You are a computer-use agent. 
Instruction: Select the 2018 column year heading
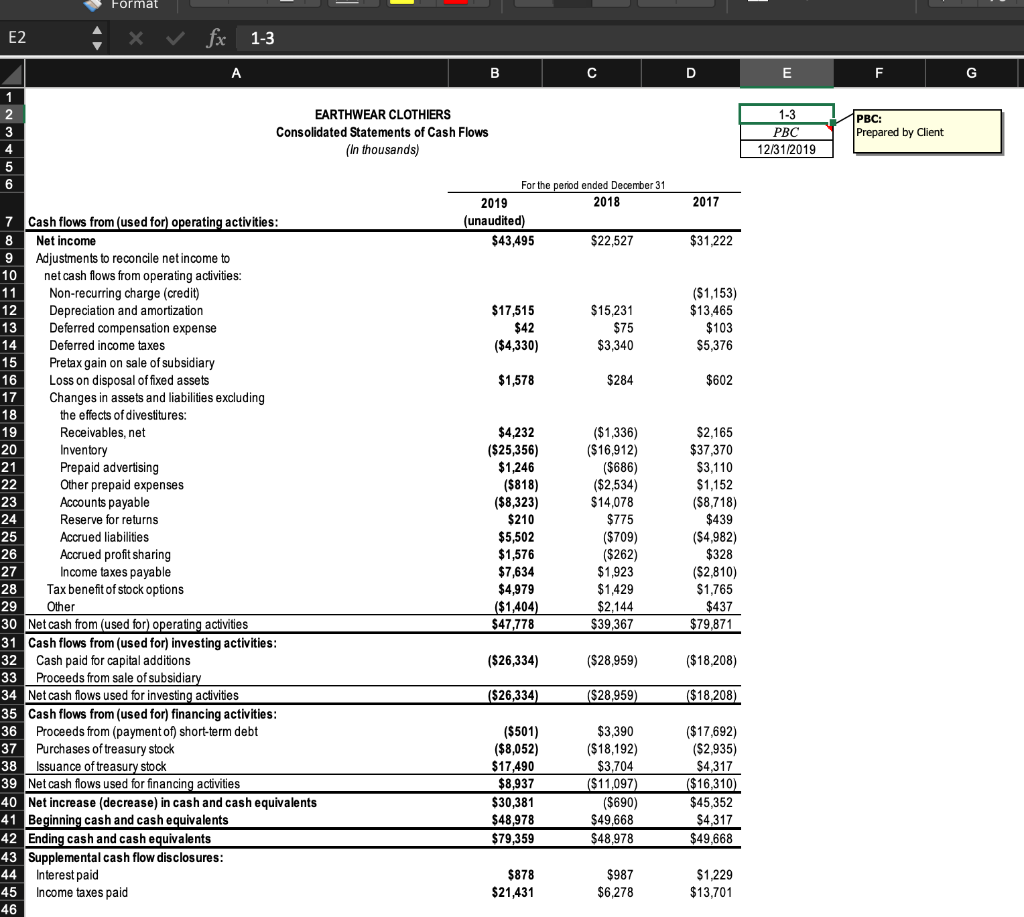point(607,202)
